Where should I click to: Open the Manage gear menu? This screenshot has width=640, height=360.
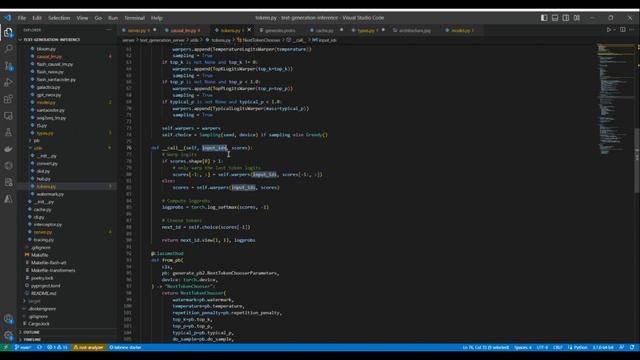[8, 335]
